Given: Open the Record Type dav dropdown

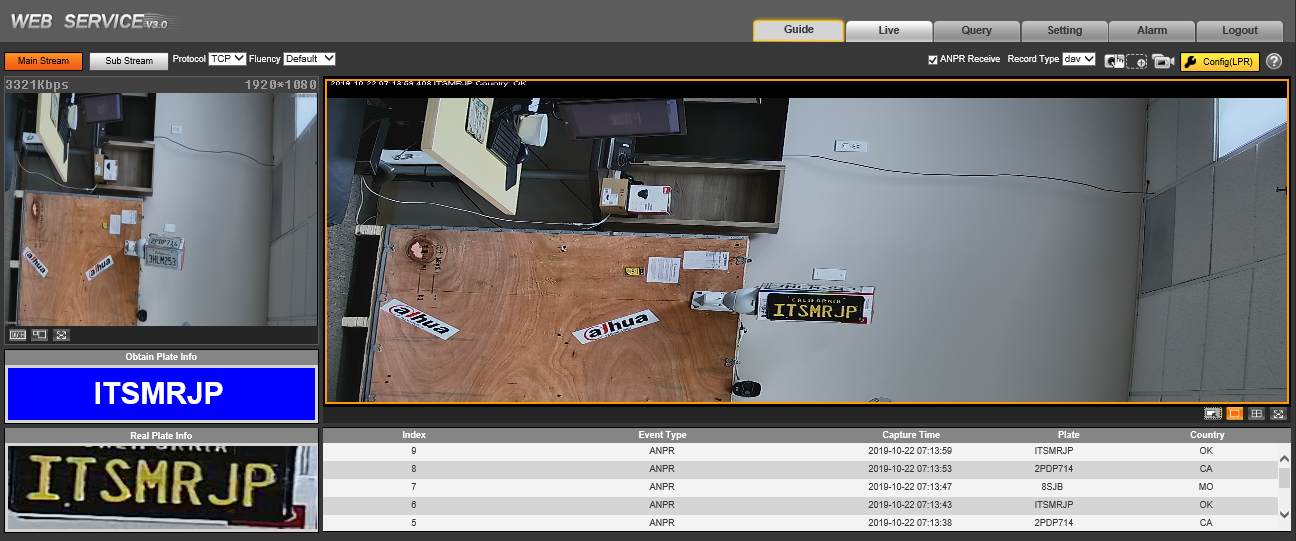Looking at the screenshot, I should (1079, 60).
